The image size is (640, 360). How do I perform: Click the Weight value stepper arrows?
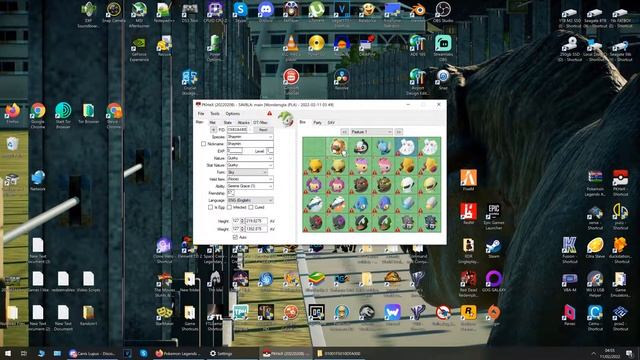point(242,229)
